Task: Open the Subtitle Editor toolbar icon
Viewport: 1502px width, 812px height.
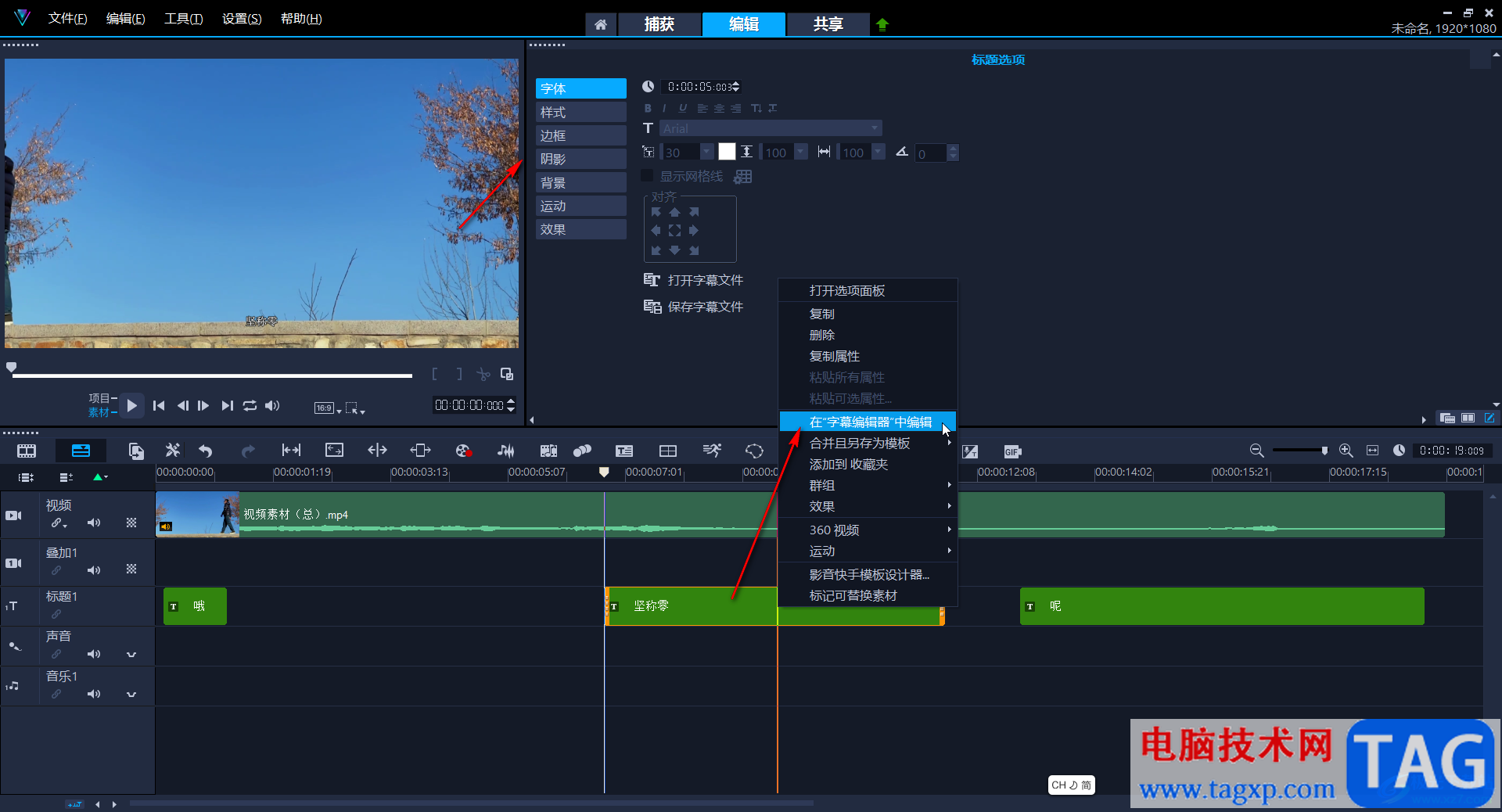Action: pos(624,451)
